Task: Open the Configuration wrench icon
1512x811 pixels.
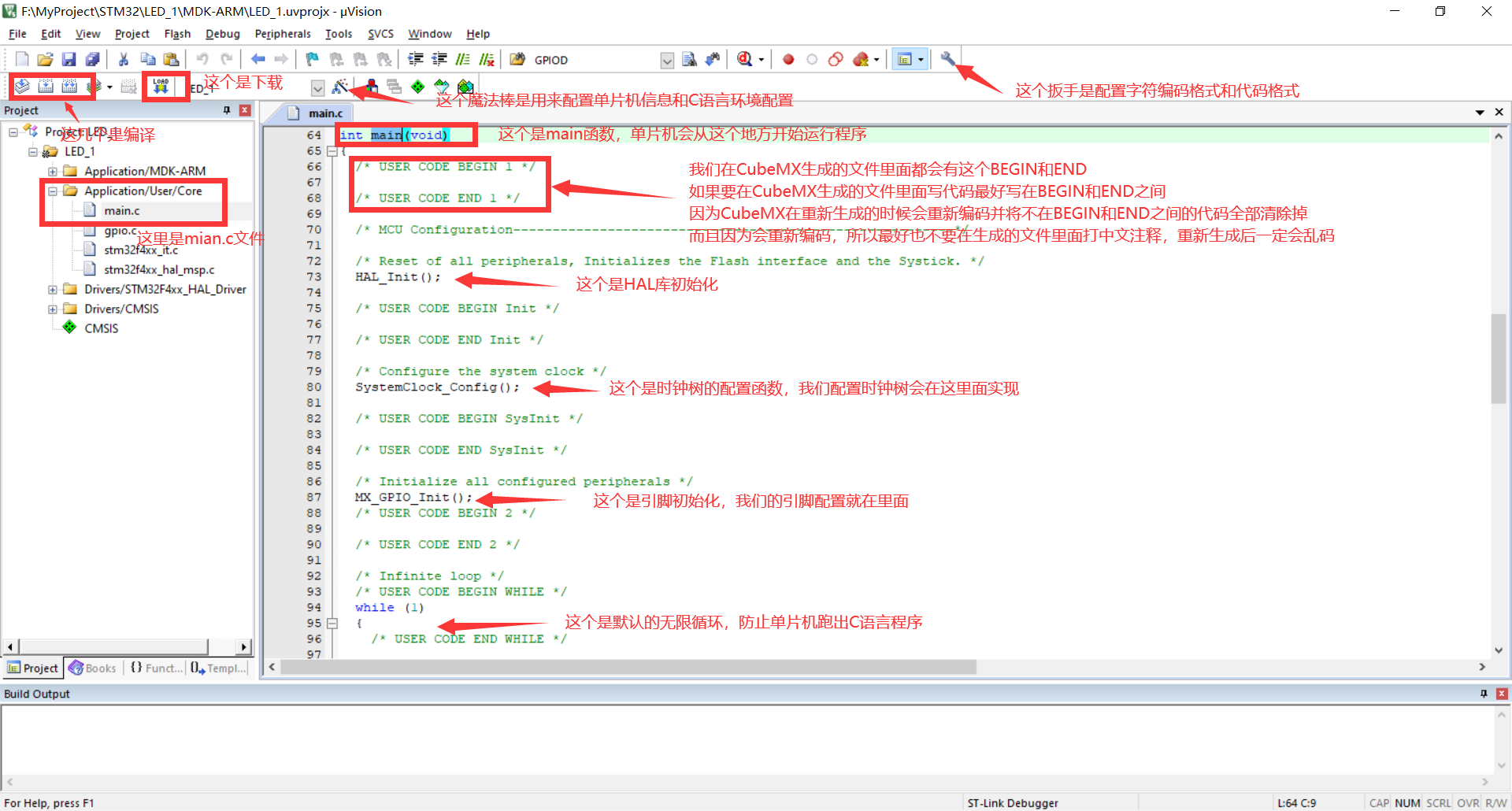Action: 947,59
